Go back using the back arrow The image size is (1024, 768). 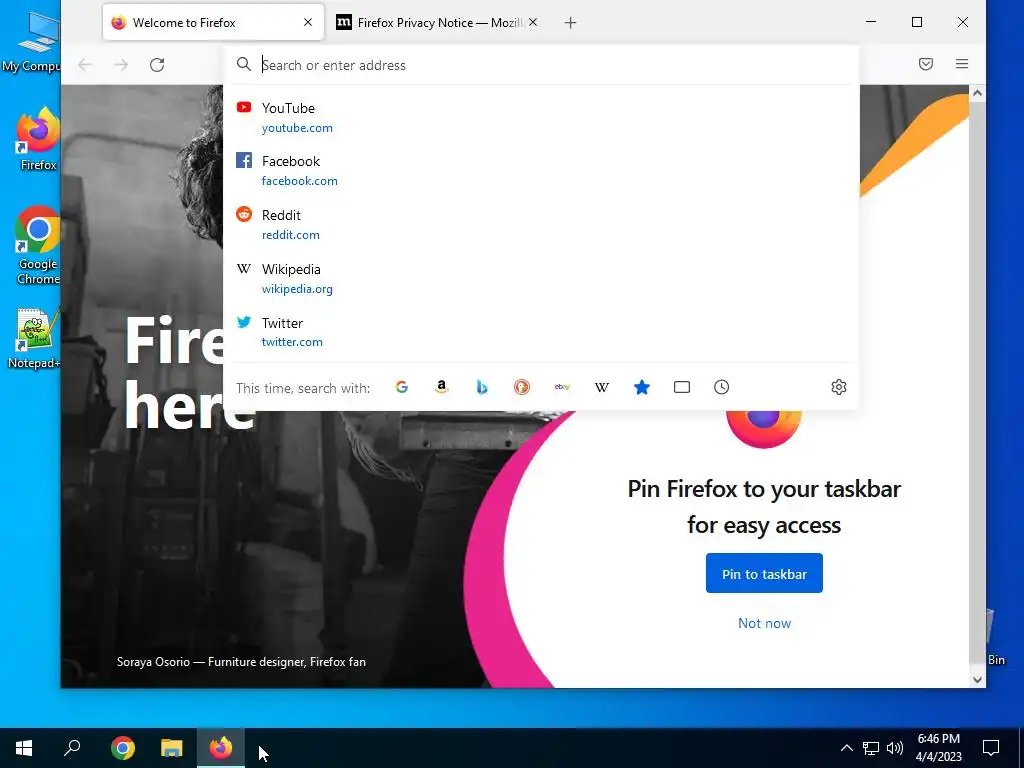[85, 65]
